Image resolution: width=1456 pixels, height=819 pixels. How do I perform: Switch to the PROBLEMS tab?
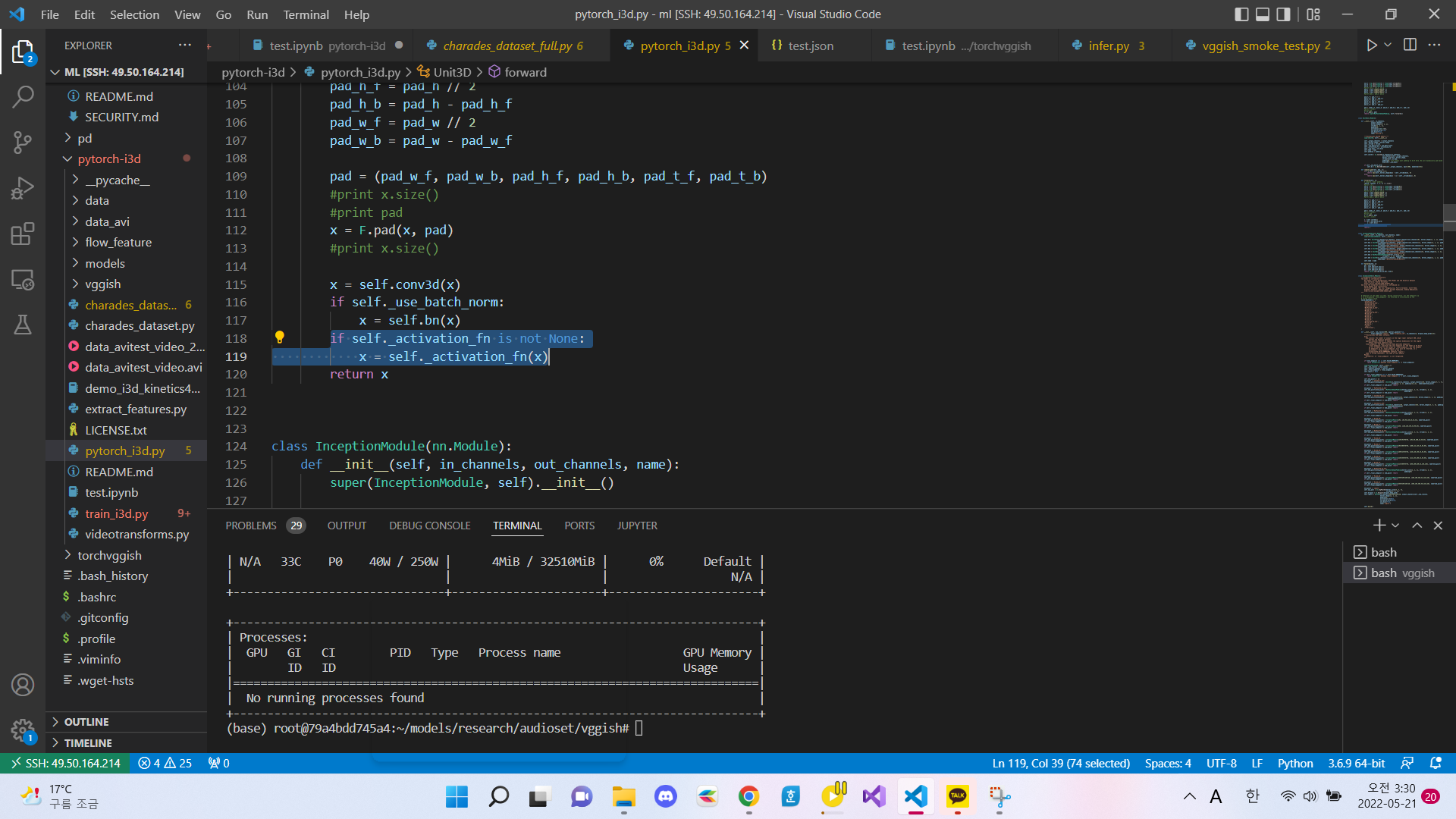tap(251, 525)
